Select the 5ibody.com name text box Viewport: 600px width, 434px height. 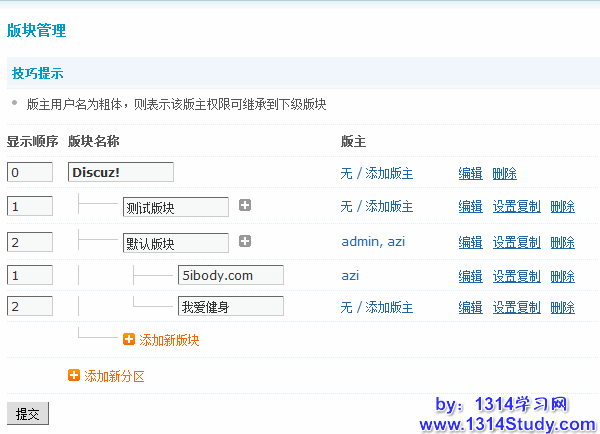(x=231, y=275)
